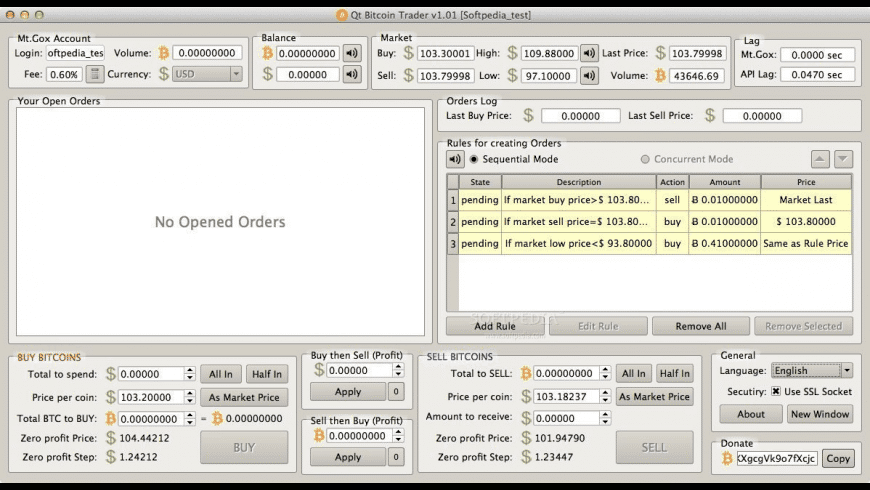Click the 0 button in Sell then Buy
The height and width of the screenshot is (490, 870).
pos(396,457)
